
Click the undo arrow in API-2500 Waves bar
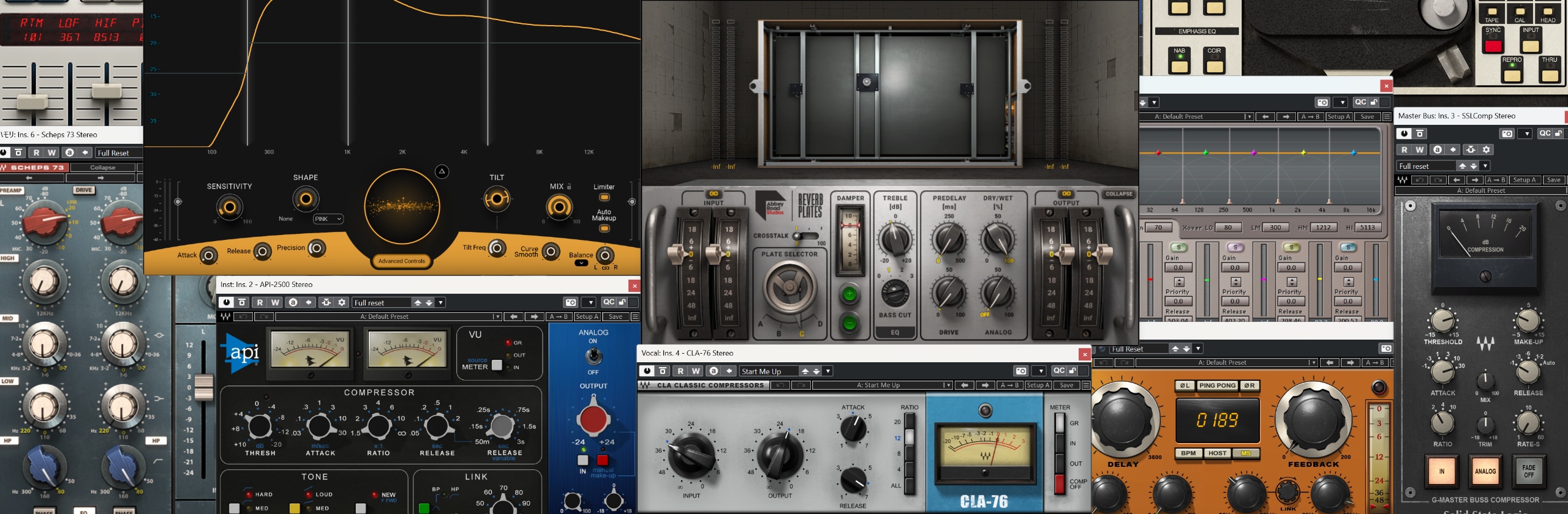244,317
